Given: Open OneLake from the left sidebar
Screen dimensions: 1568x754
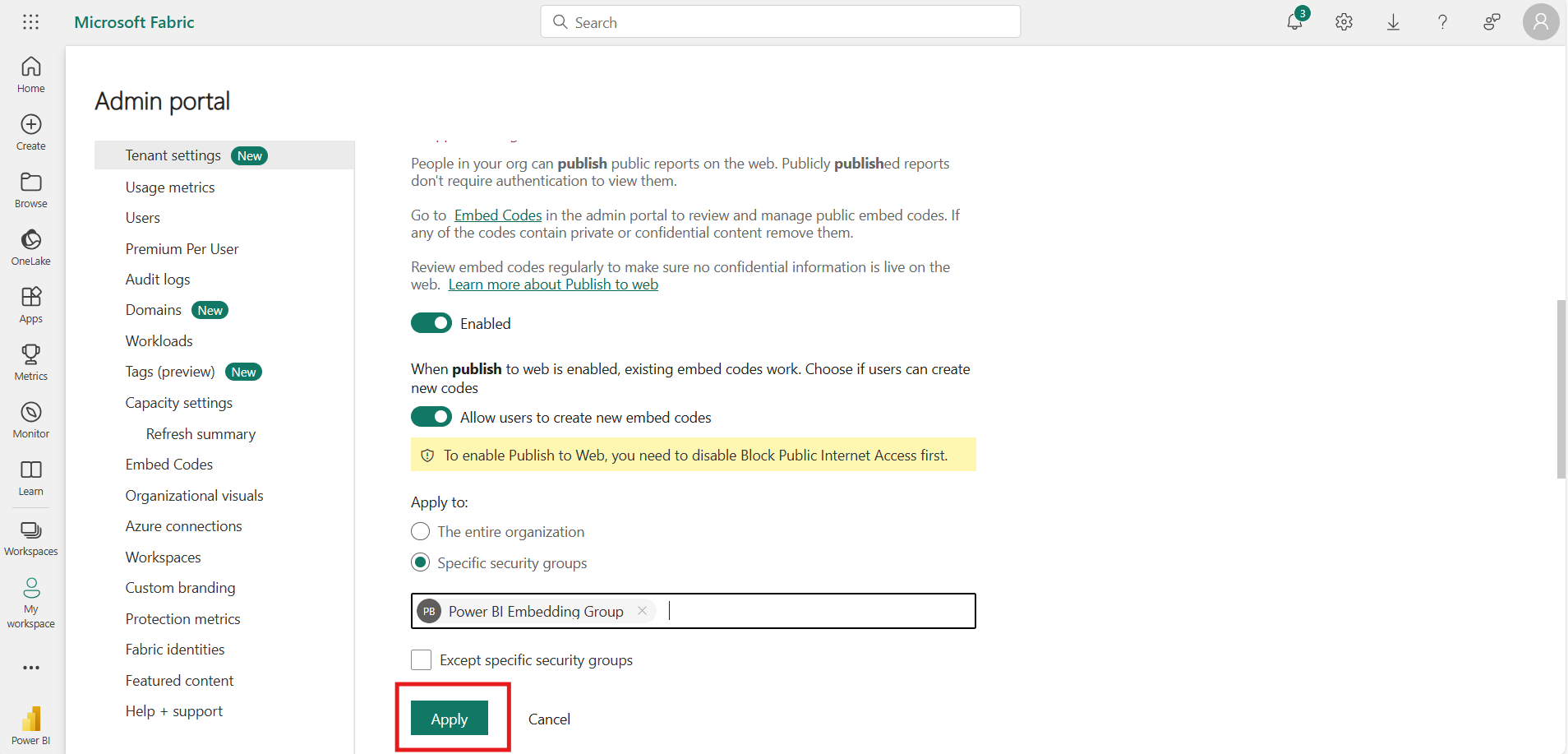Looking at the screenshot, I should (x=31, y=247).
